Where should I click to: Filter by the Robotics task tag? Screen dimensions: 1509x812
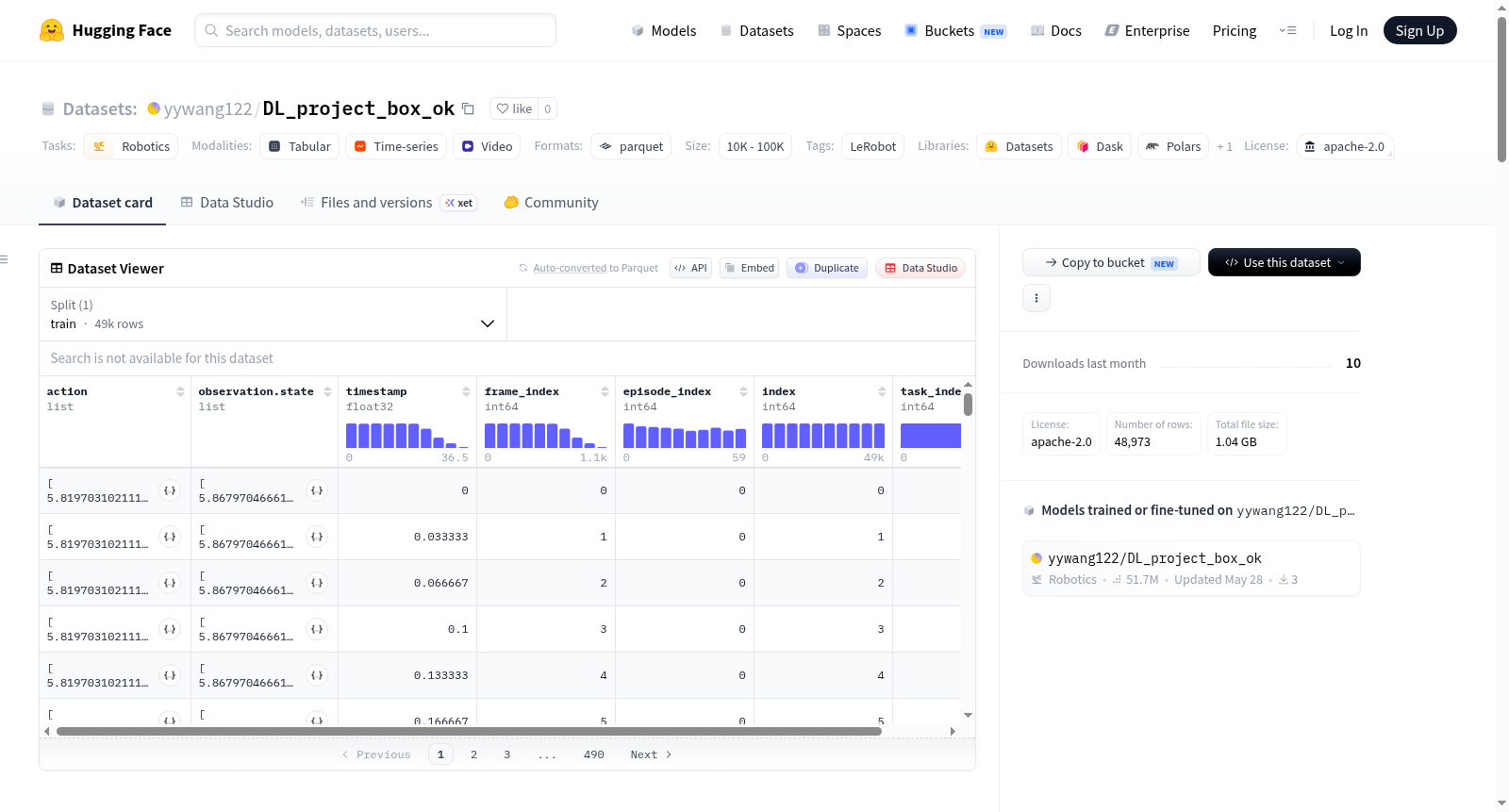tap(131, 146)
